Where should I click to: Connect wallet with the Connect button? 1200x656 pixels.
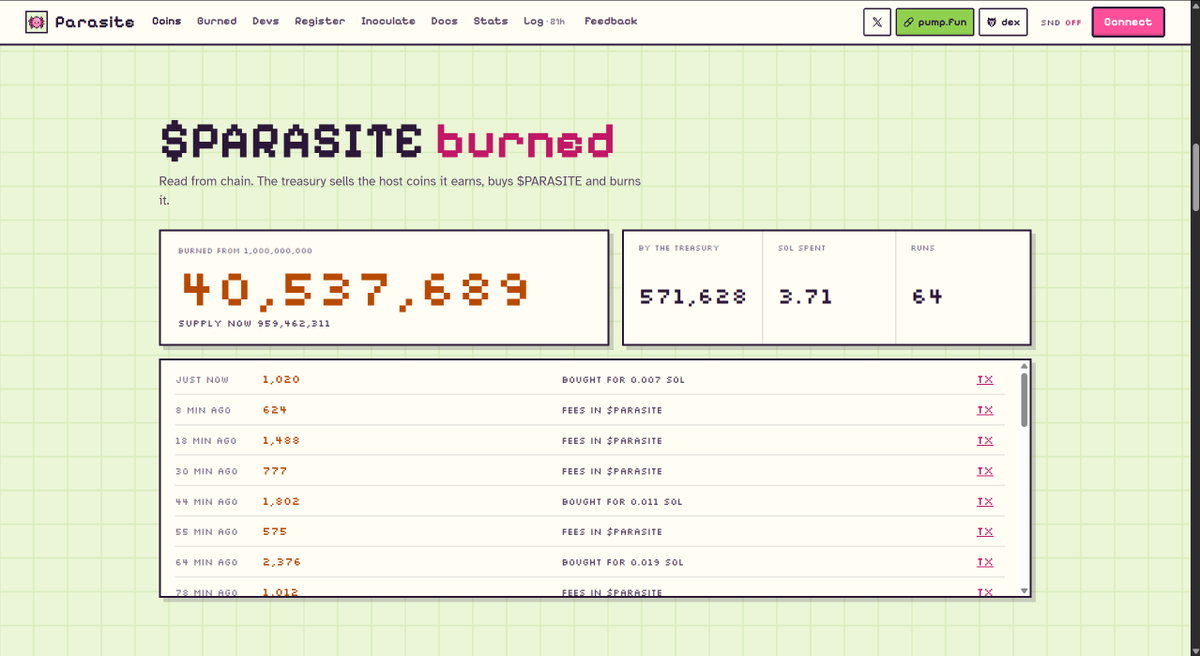point(1128,22)
